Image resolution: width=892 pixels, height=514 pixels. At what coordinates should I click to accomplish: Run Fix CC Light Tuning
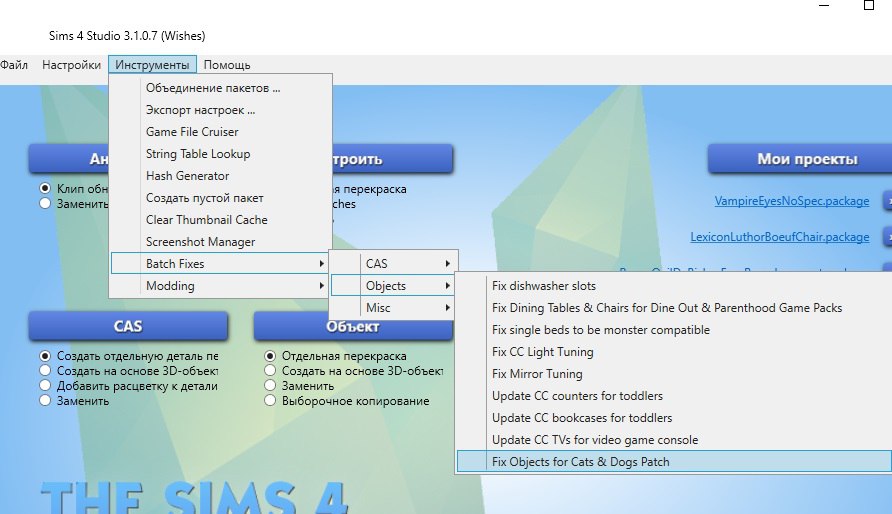coord(674,352)
